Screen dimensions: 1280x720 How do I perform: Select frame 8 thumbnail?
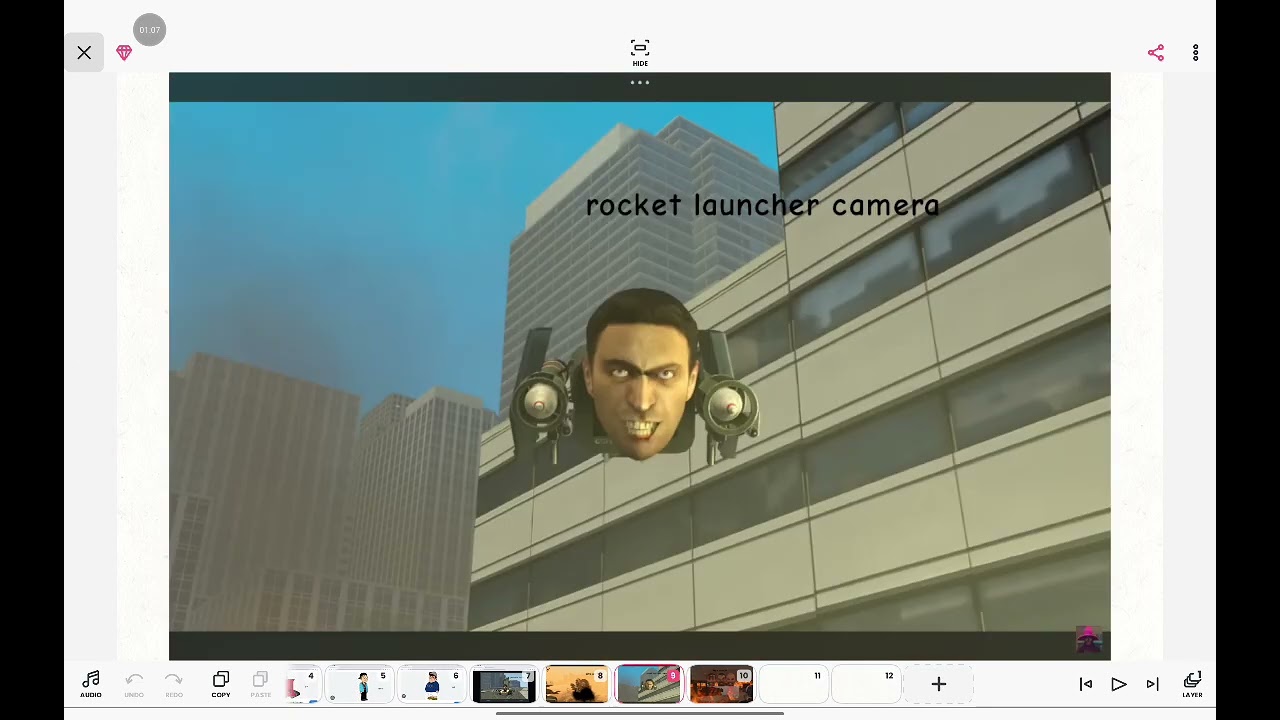tap(577, 685)
